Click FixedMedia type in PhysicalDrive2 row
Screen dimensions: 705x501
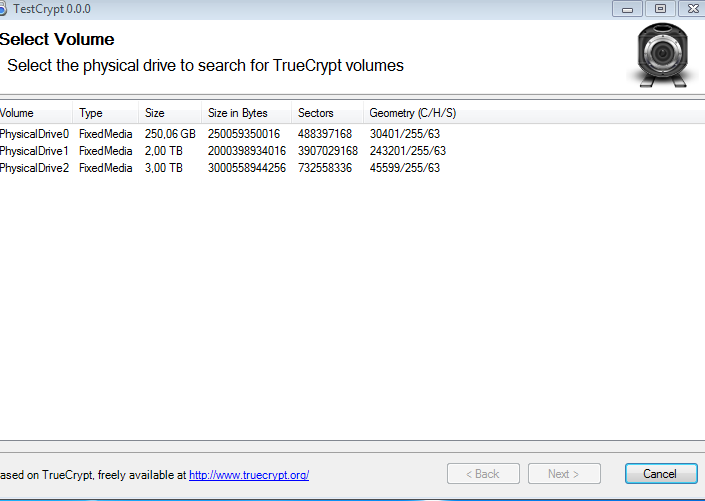106,168
